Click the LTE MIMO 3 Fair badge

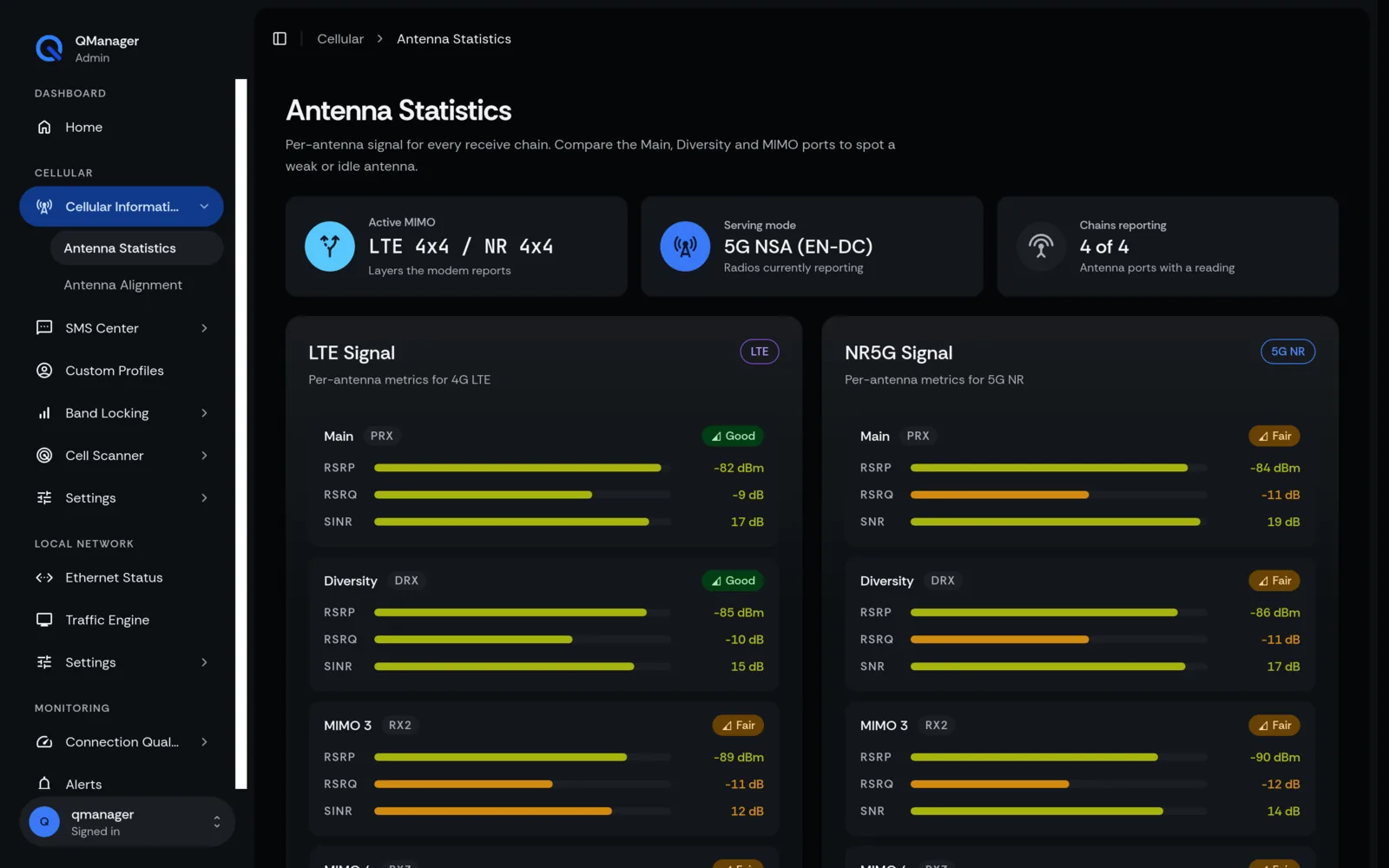tap(738, 726)
